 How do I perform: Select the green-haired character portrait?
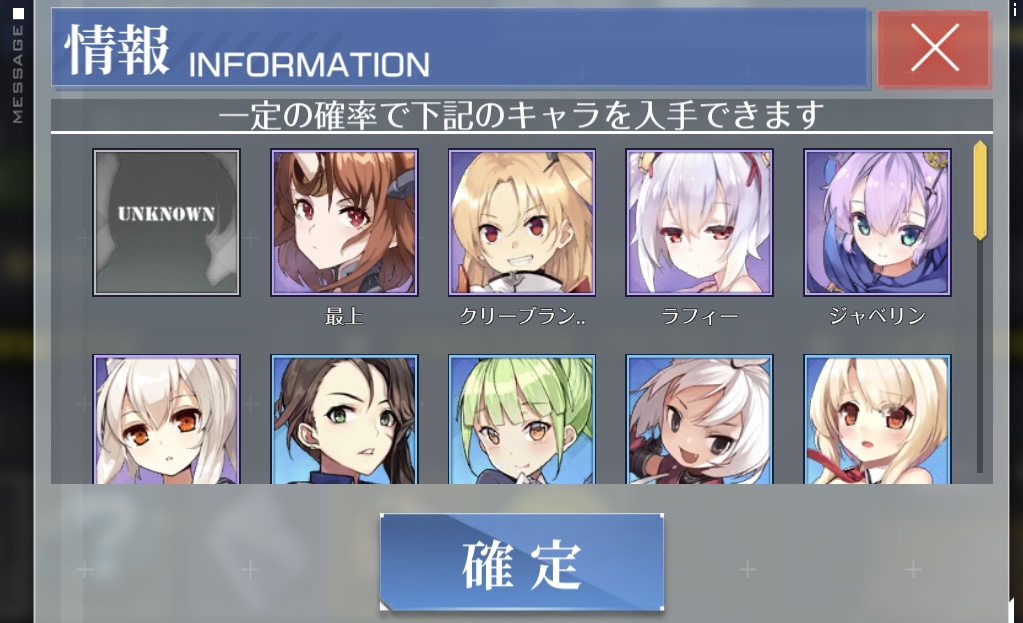pyautogui.click(x=522, y=419)
